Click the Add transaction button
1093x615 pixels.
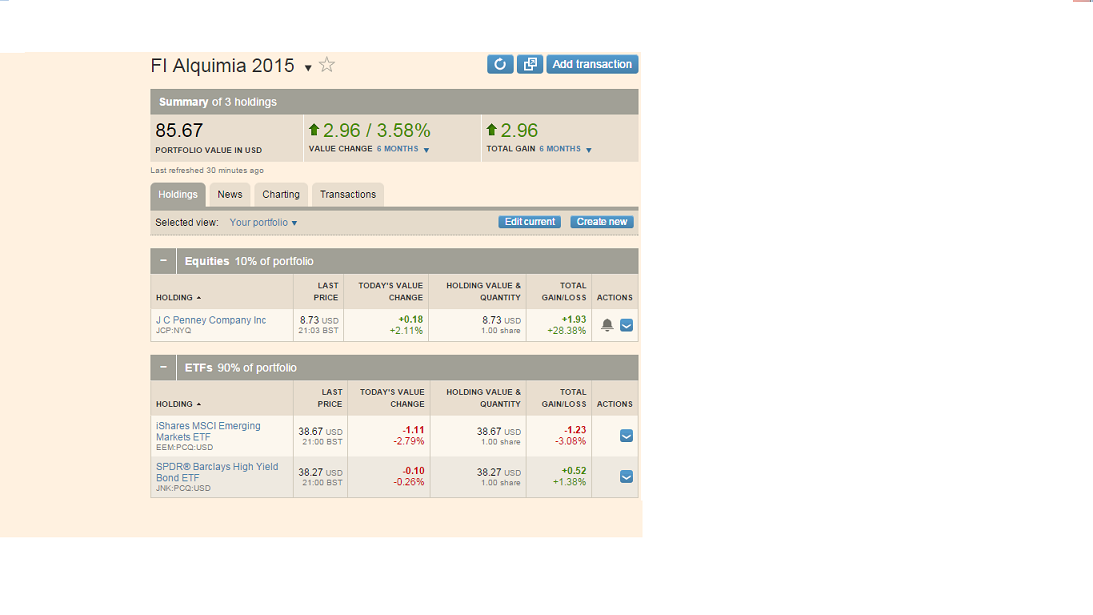pos(592,64)
